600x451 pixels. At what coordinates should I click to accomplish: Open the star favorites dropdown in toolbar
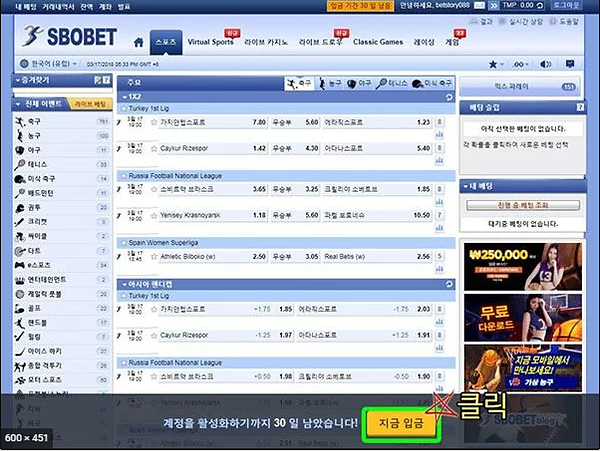tap(496, 64)
